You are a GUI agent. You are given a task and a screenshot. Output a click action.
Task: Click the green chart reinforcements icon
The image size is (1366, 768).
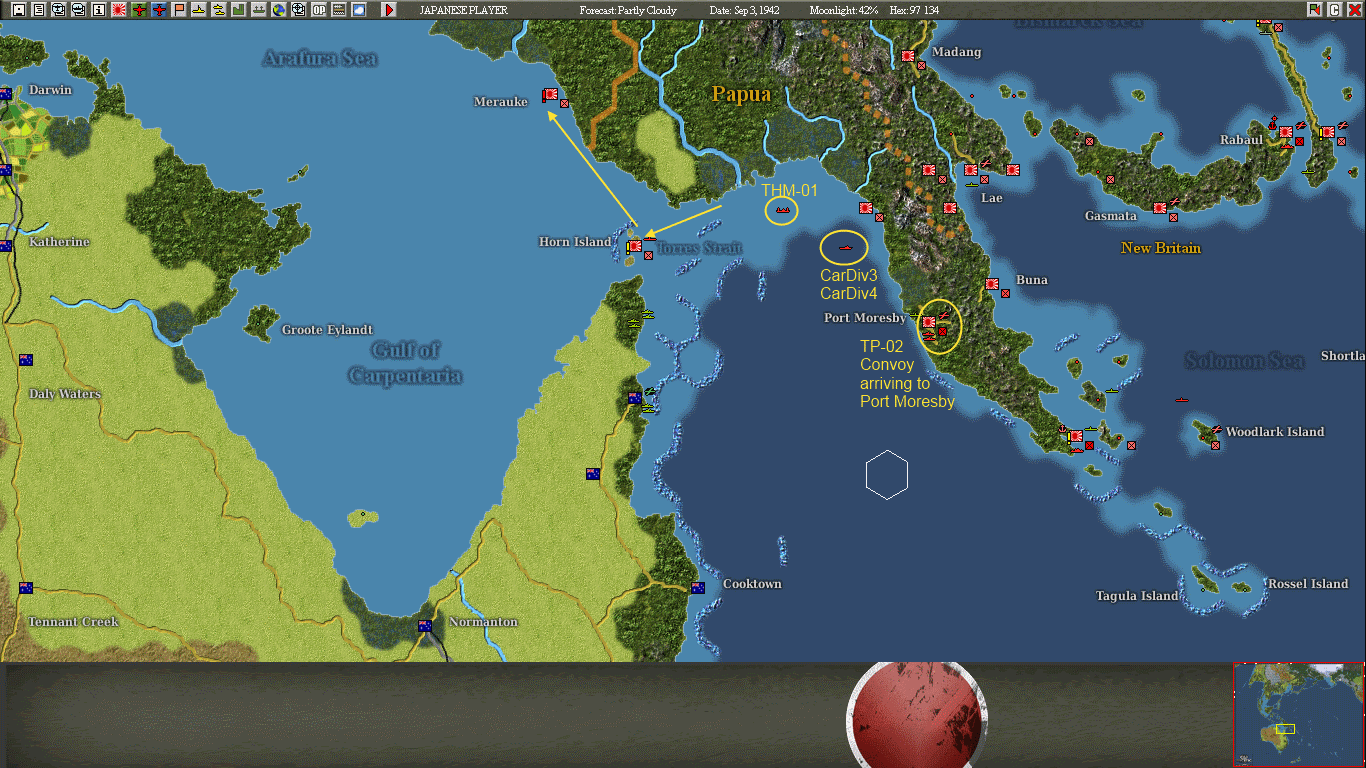pos(238,9)
